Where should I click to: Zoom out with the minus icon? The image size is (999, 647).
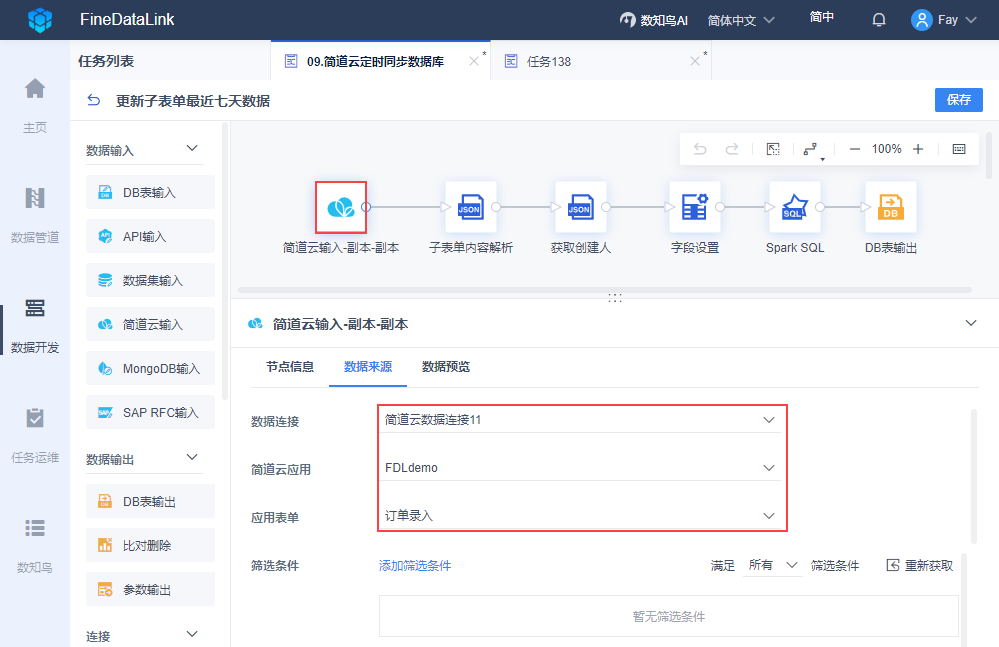tap(855, 149)
